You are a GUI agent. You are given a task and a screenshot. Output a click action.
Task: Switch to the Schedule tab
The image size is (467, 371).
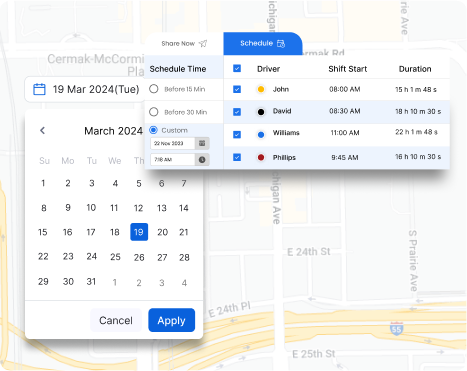pos(263,44)
